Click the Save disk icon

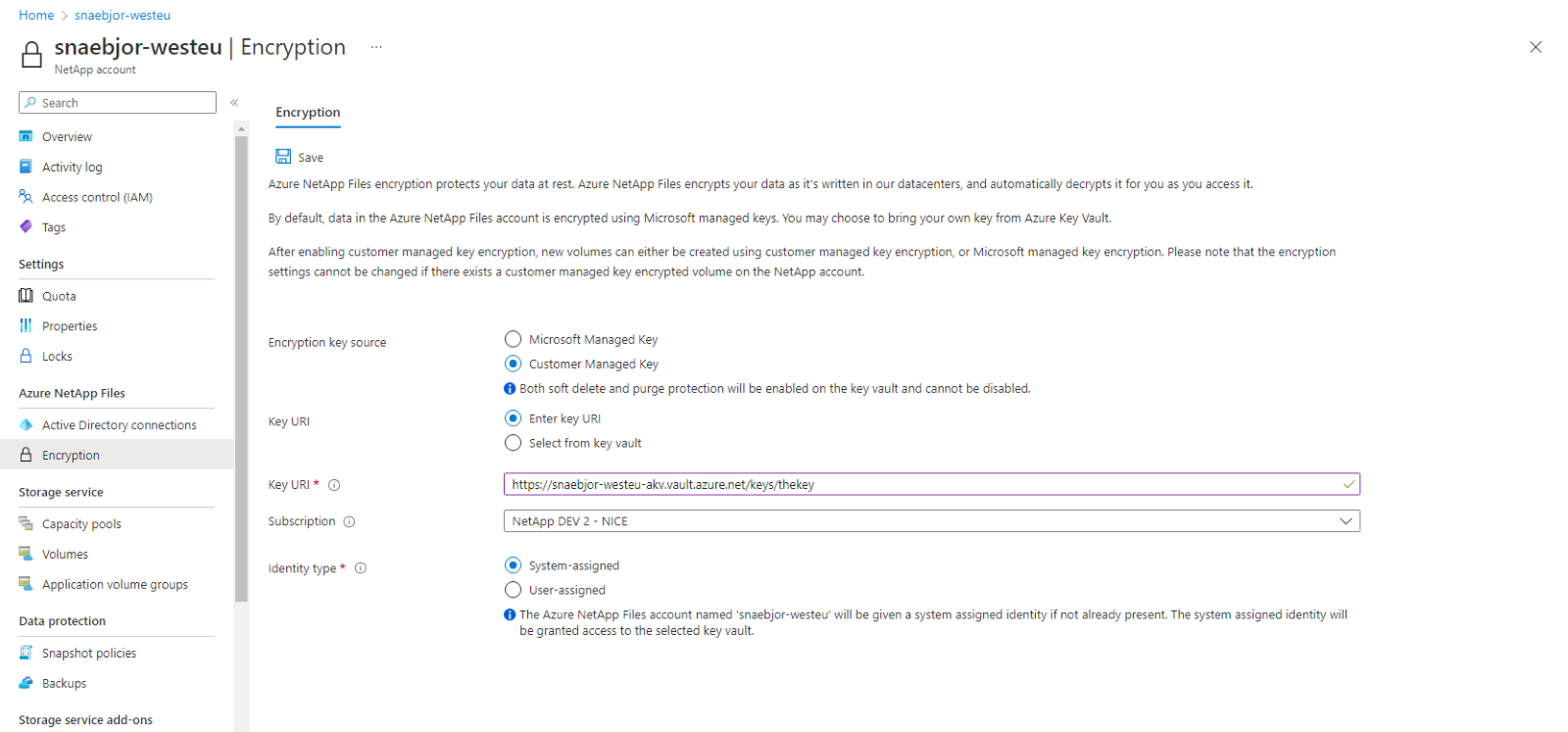[283, 157]
